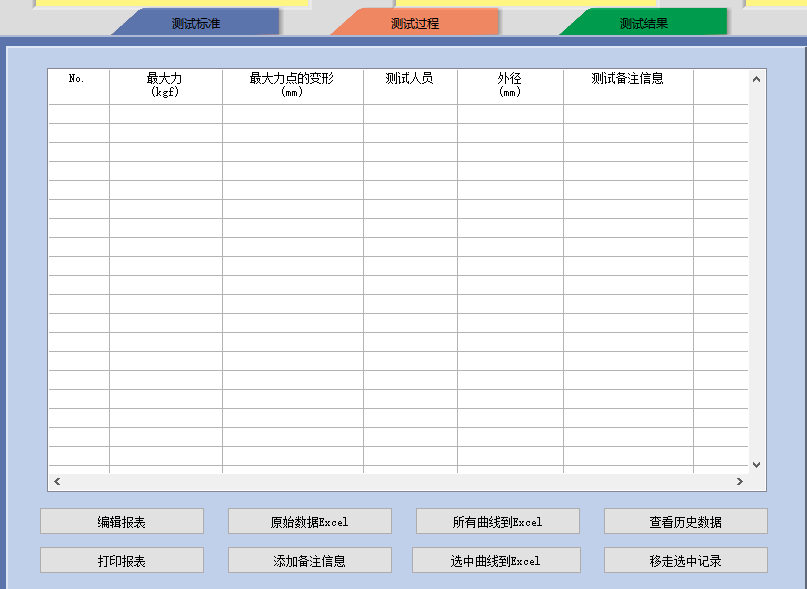The height and width of the screenshot is (589, 807).
Task: Click the 最大力点的变形 (mm) column header
Action: tap(292, 85)
